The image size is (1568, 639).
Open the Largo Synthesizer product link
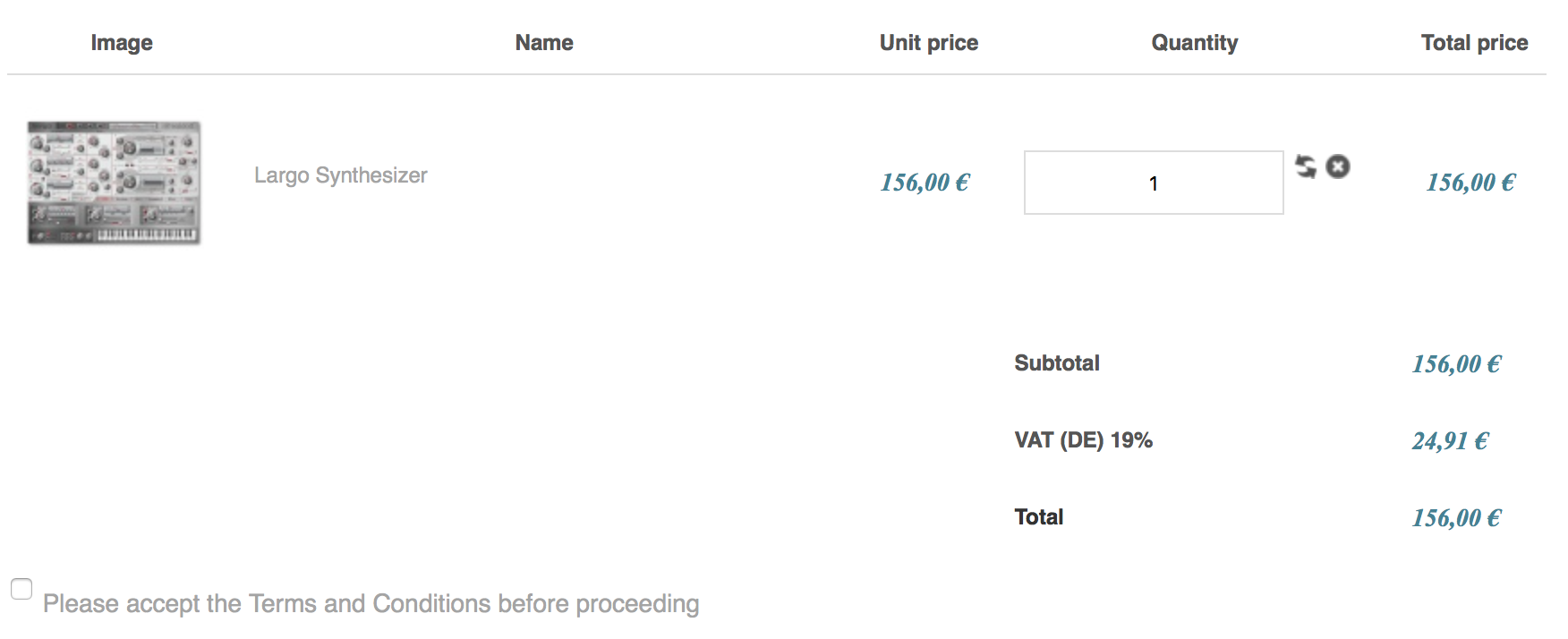(x=340, y=175)
